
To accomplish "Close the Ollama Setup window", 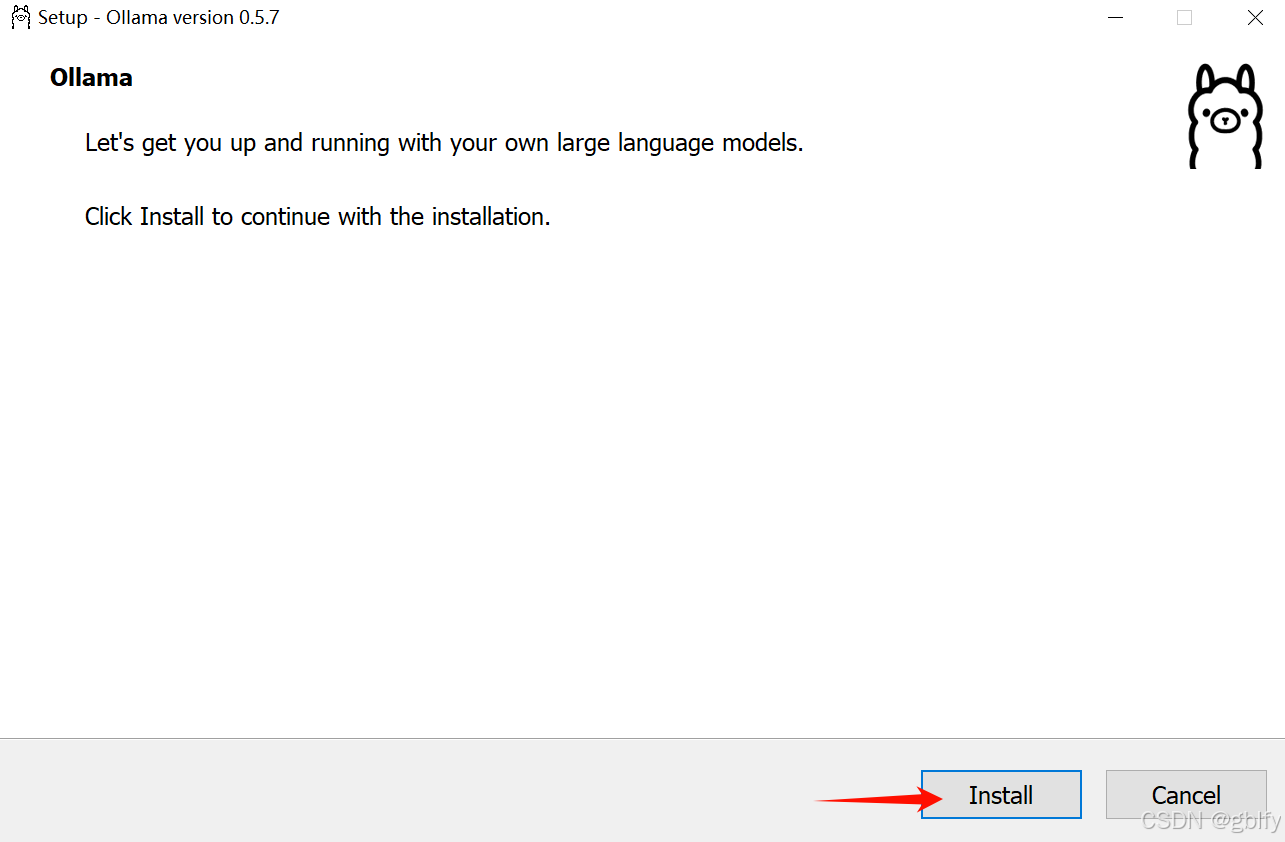I will coord(1255,18).
